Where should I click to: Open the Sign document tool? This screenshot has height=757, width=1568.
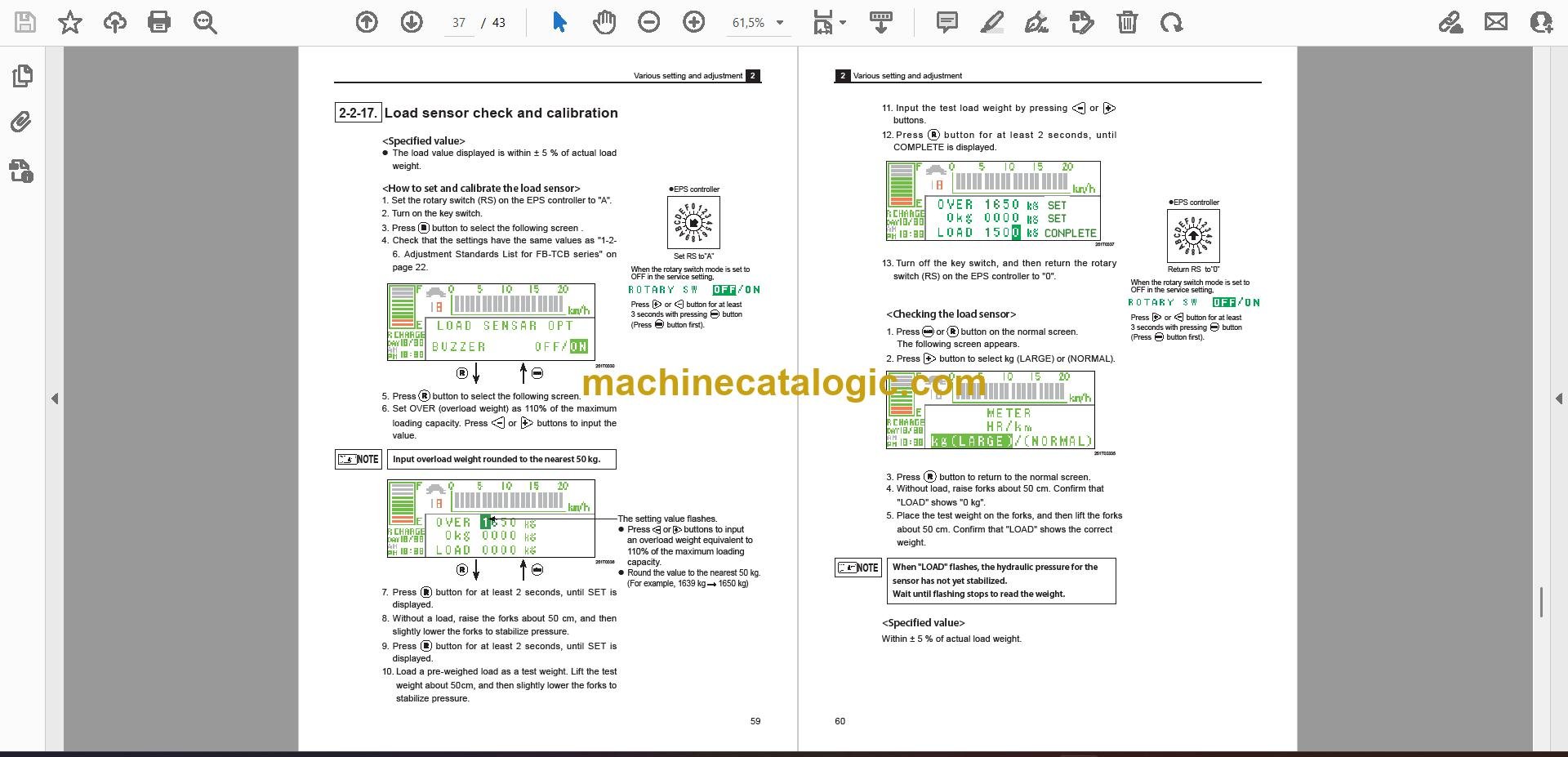pos(1036,22)
